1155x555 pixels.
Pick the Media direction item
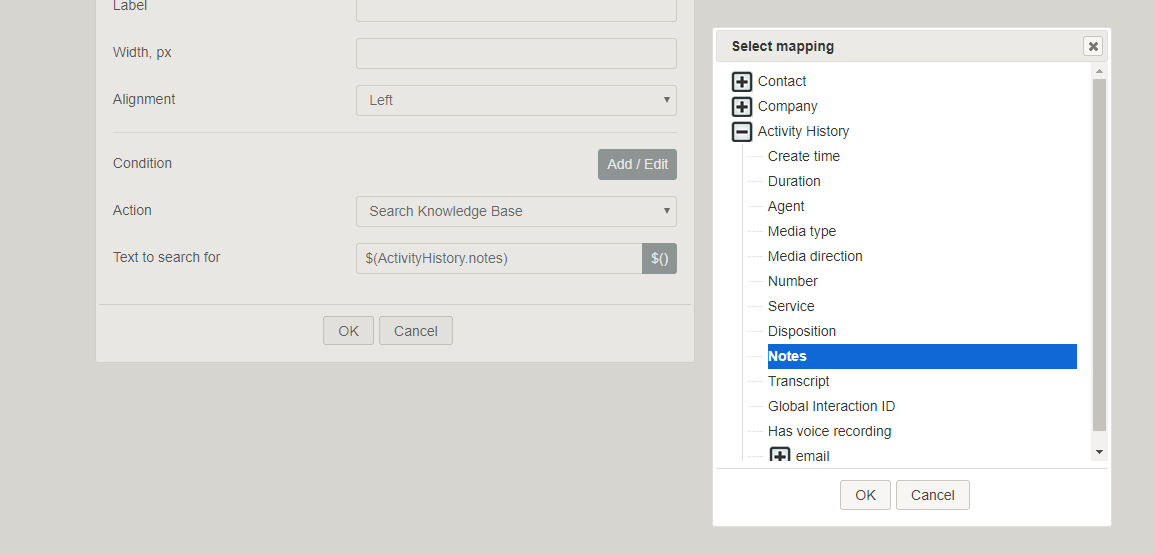click(x=815, y=256)
